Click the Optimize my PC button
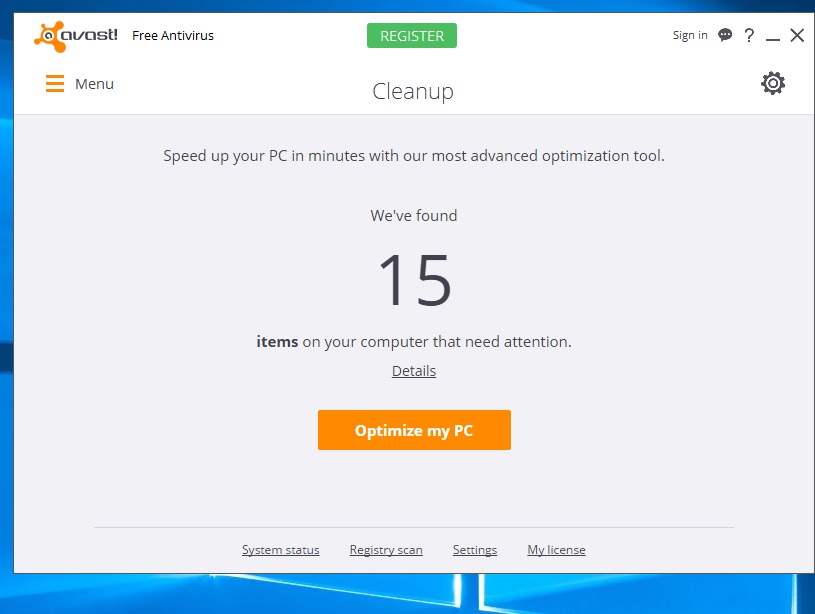Viewport: 815px width, 614px height. click(x=414, y=430)
